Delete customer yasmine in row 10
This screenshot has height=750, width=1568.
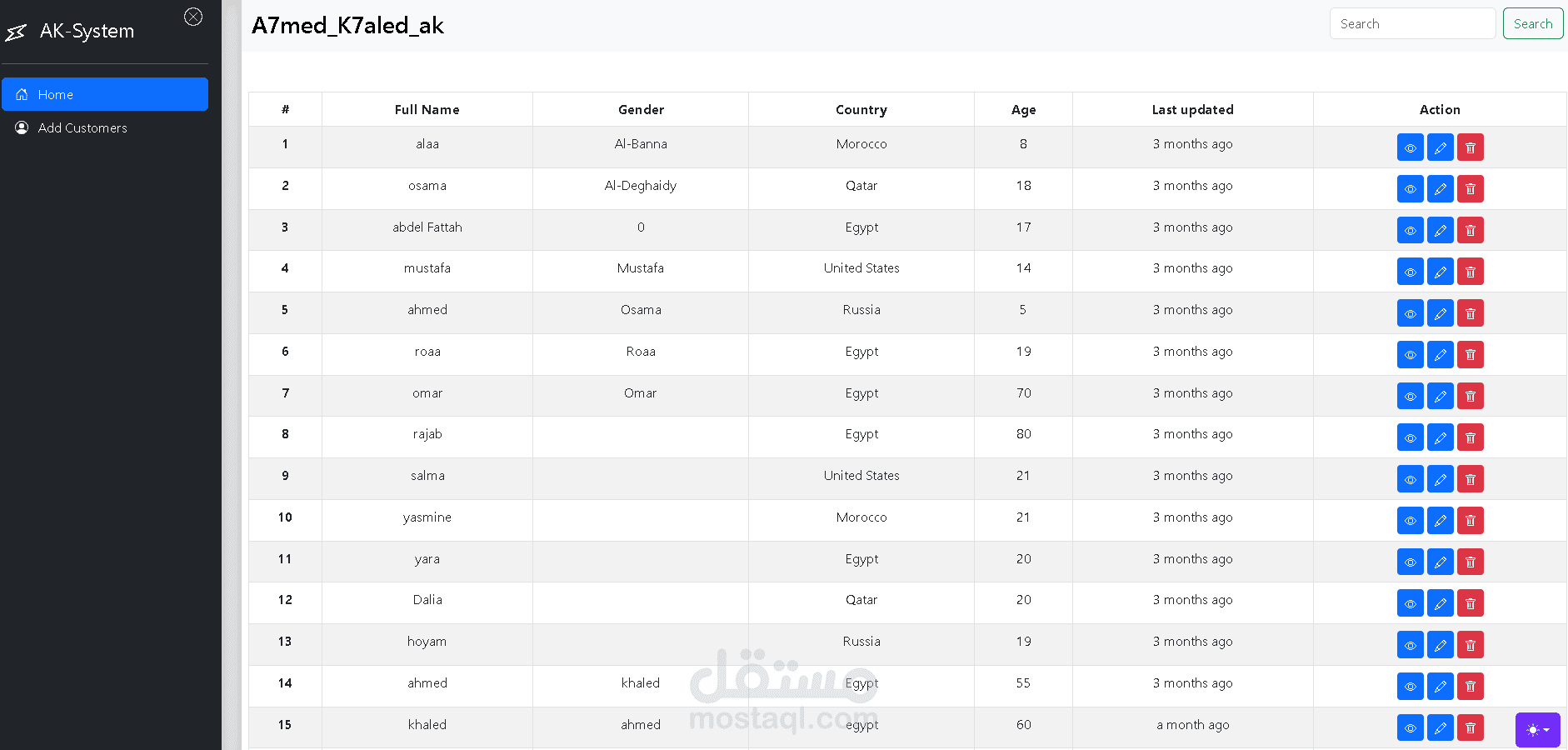click(x=1470, y=521)
